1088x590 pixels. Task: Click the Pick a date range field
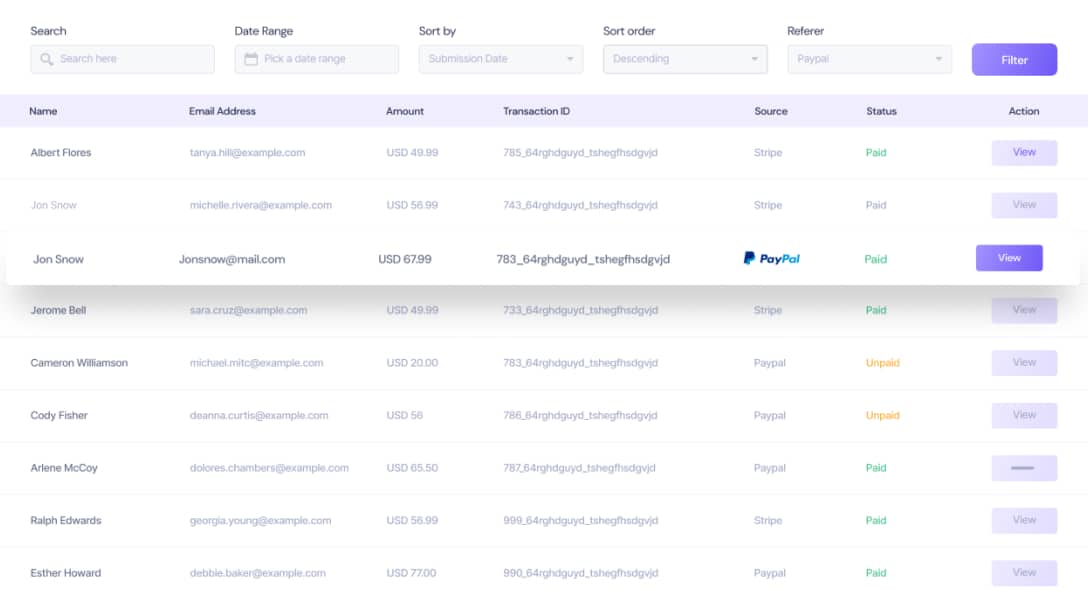(316, 59)
